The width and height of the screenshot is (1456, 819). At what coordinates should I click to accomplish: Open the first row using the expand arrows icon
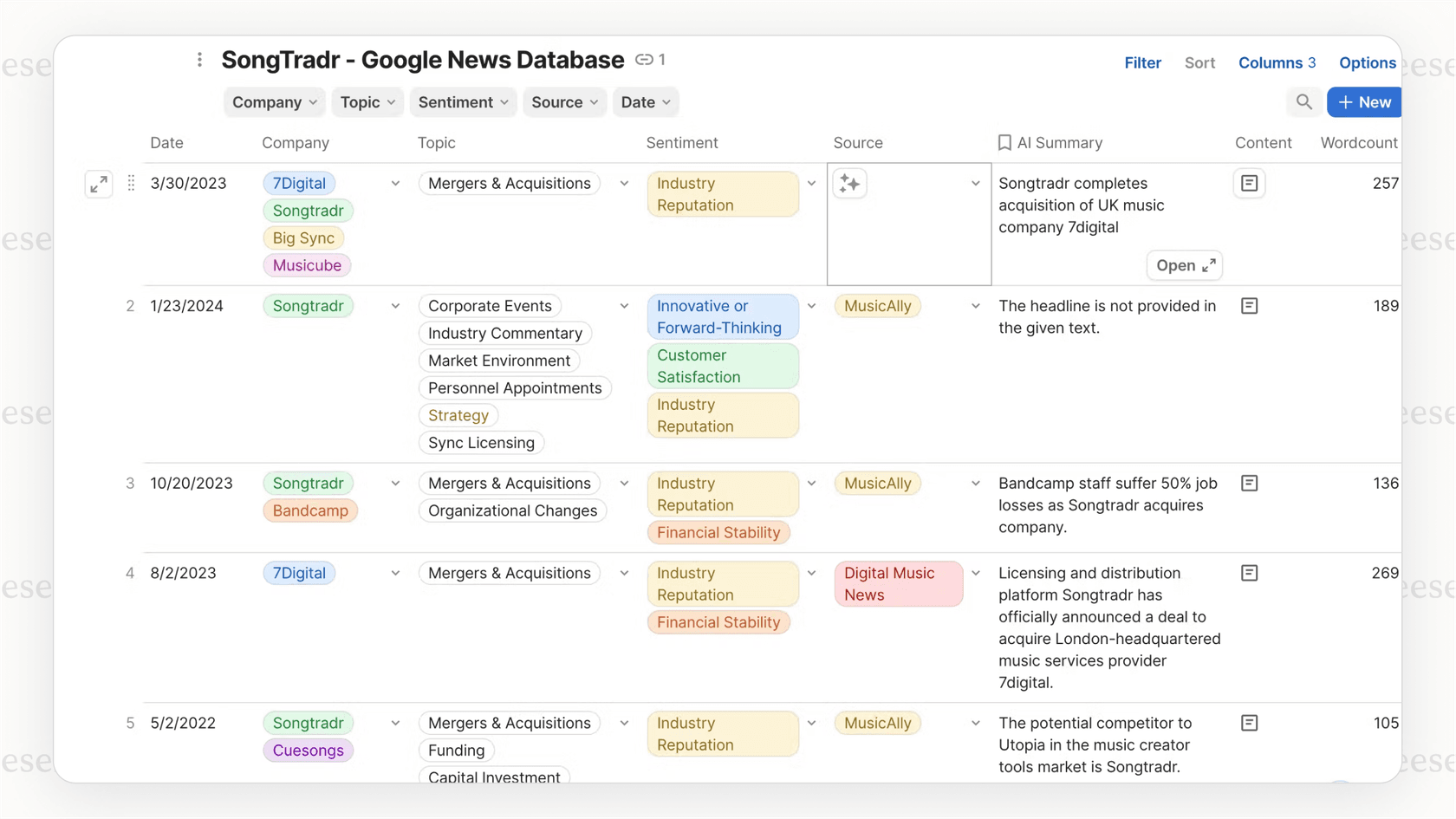(x=98, y=184)
